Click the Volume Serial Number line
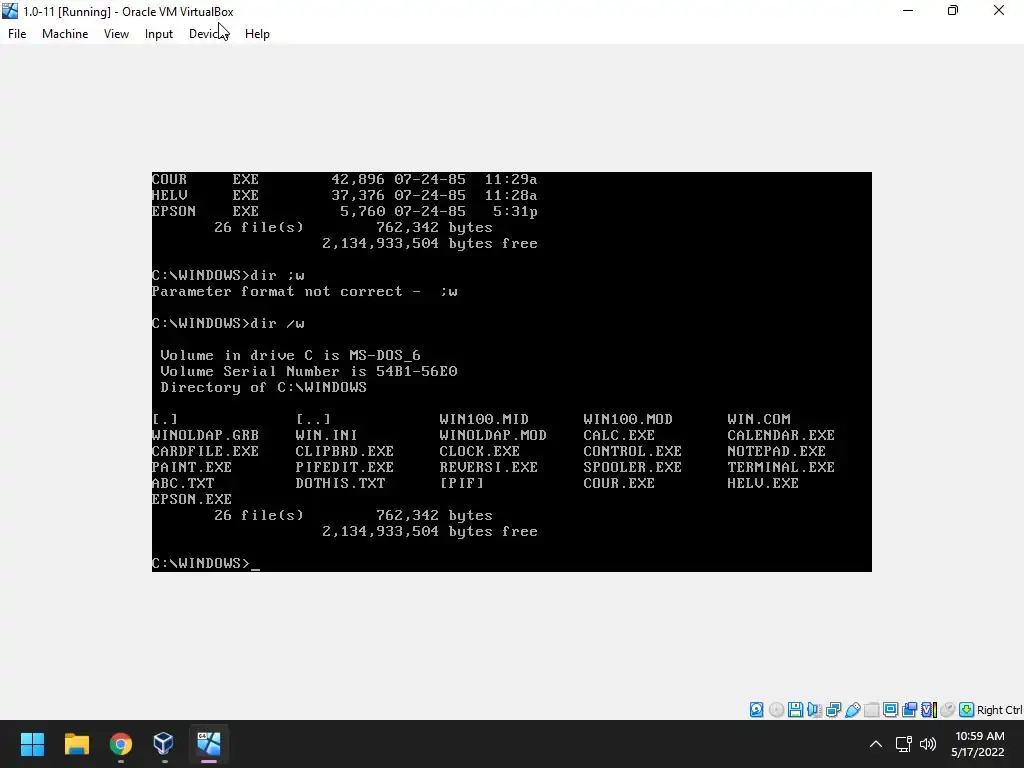 tap(309, 371)
